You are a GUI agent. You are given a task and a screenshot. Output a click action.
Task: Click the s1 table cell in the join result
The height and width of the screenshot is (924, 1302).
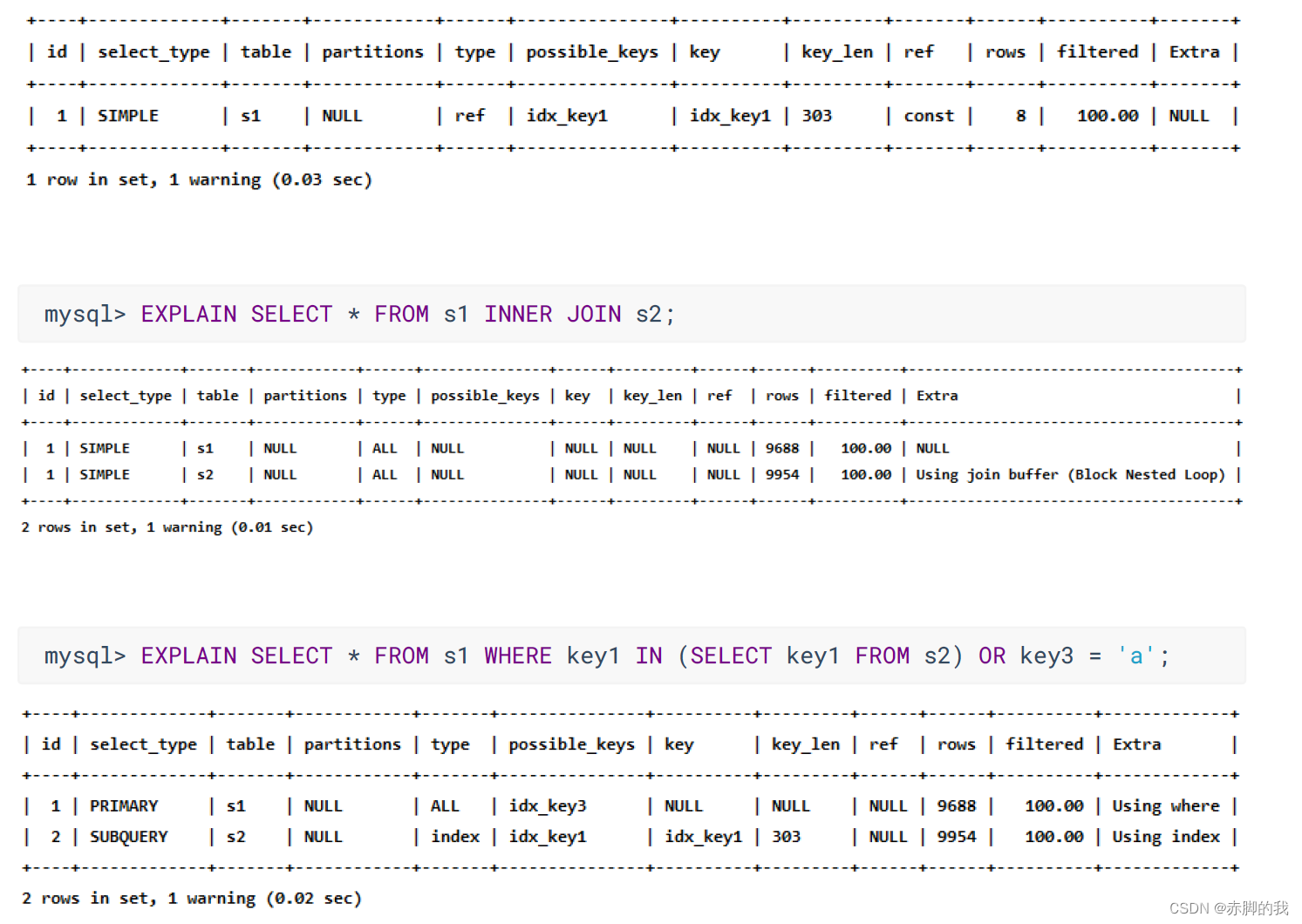(x=205, y=448)
